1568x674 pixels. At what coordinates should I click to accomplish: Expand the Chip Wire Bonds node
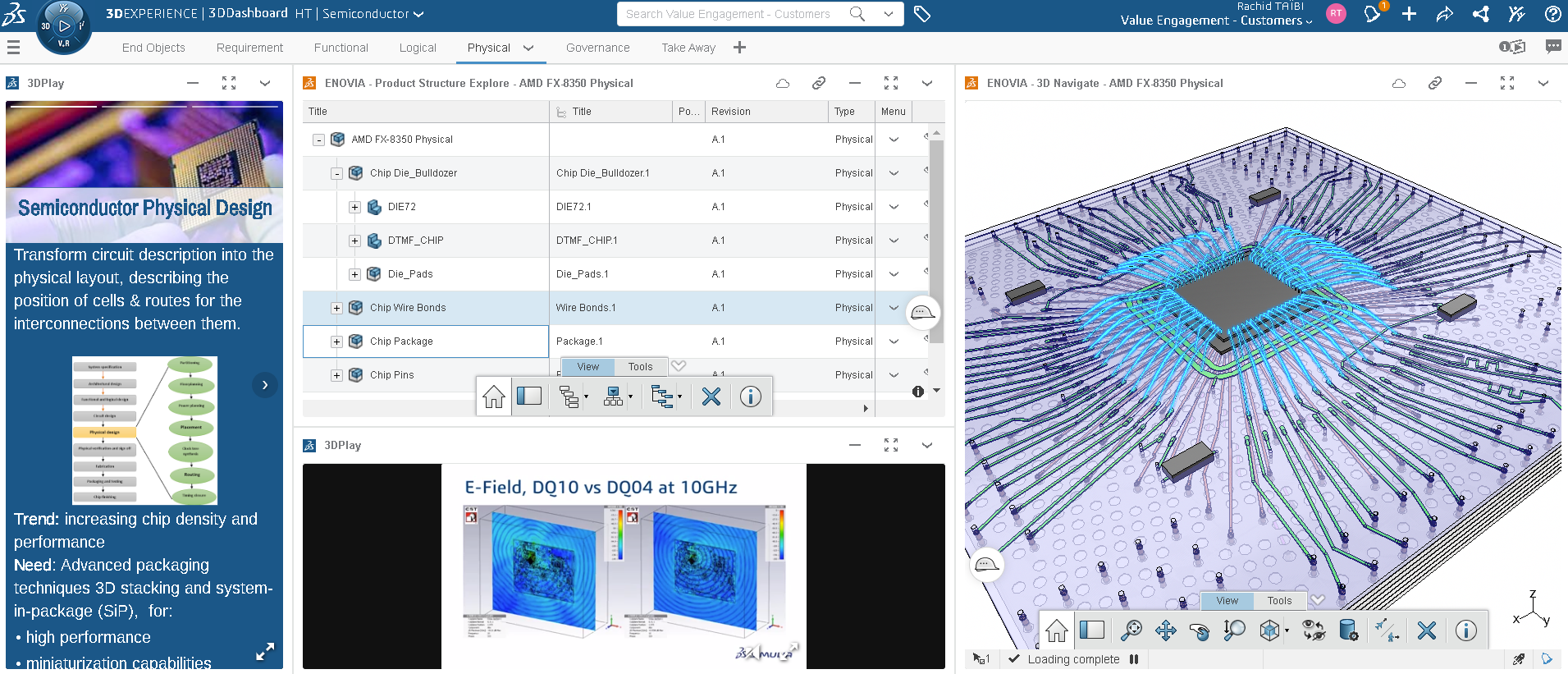(x=336, y=308)
